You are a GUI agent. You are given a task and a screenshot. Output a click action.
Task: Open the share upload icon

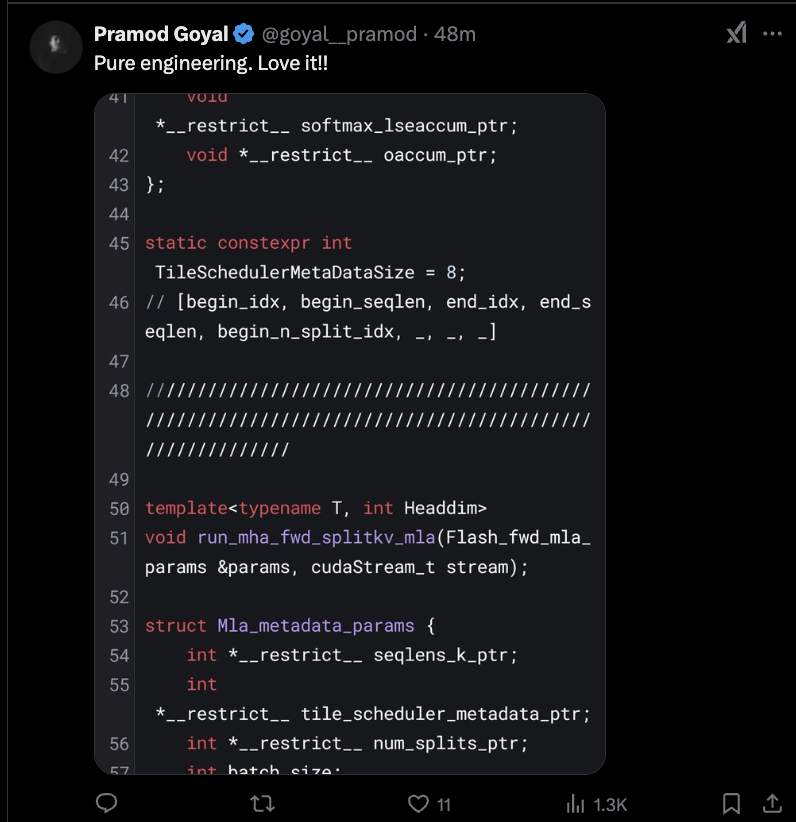click(773, 803)
